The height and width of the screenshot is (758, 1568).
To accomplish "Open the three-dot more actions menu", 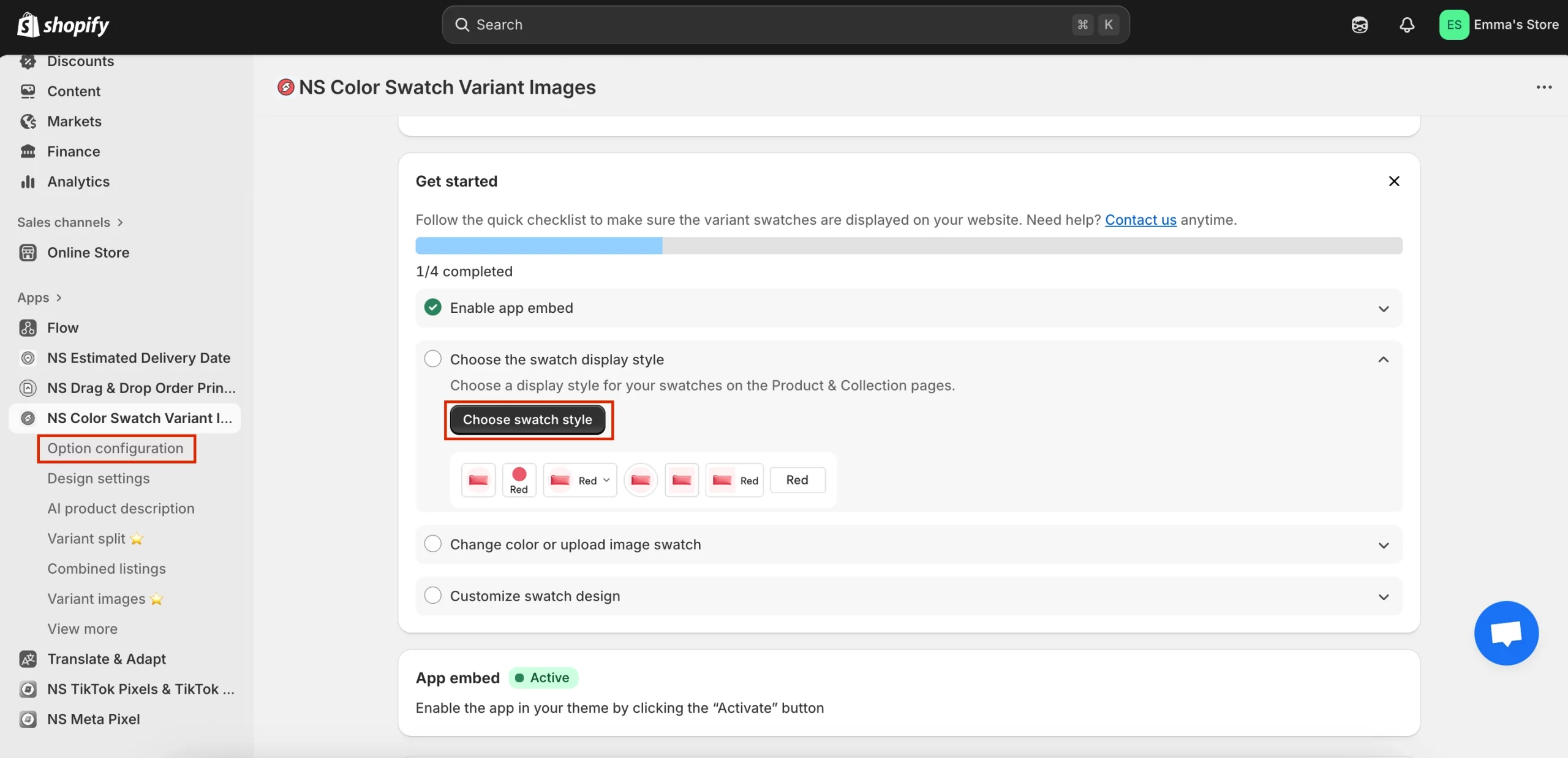I will (1543, 87).
